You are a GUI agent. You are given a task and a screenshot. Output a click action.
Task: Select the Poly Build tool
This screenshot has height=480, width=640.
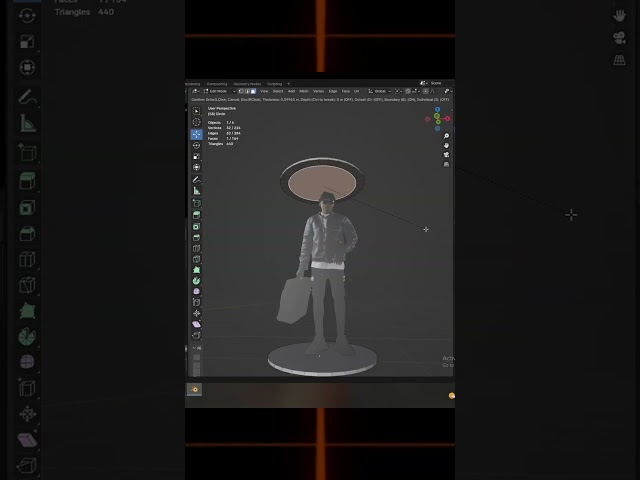196,270
